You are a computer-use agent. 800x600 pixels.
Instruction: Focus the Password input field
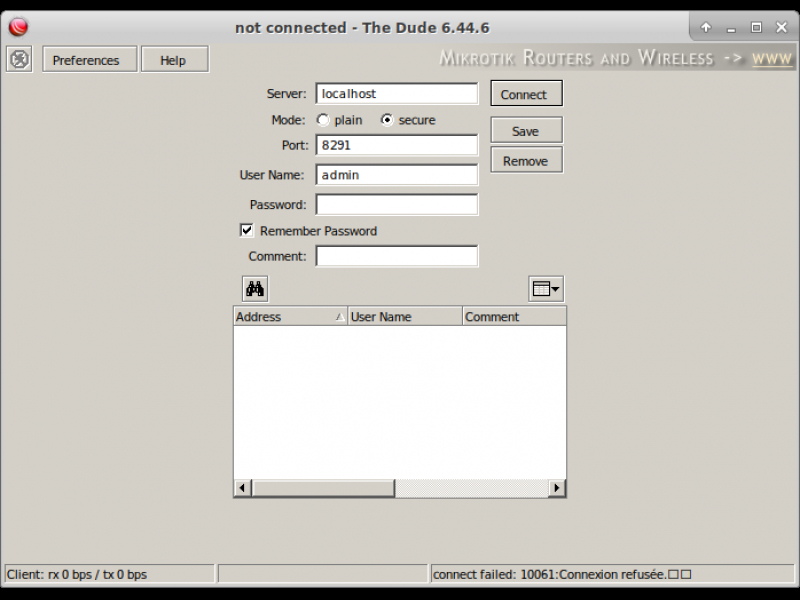[x=397, y=205]
